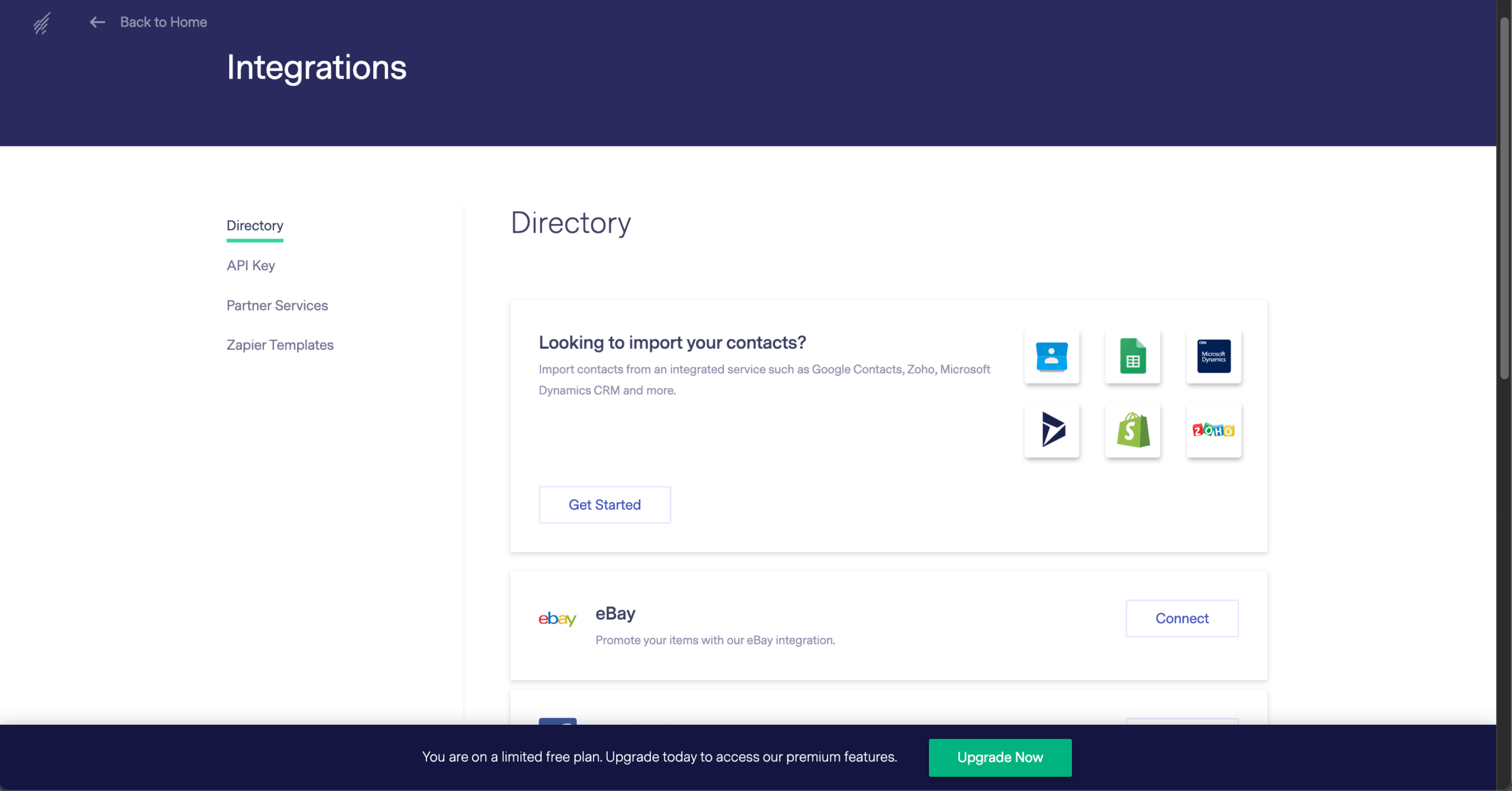Click the Integrations page title
The height and width of the screenshot is (791, 1512).
(x=317, y=67)
